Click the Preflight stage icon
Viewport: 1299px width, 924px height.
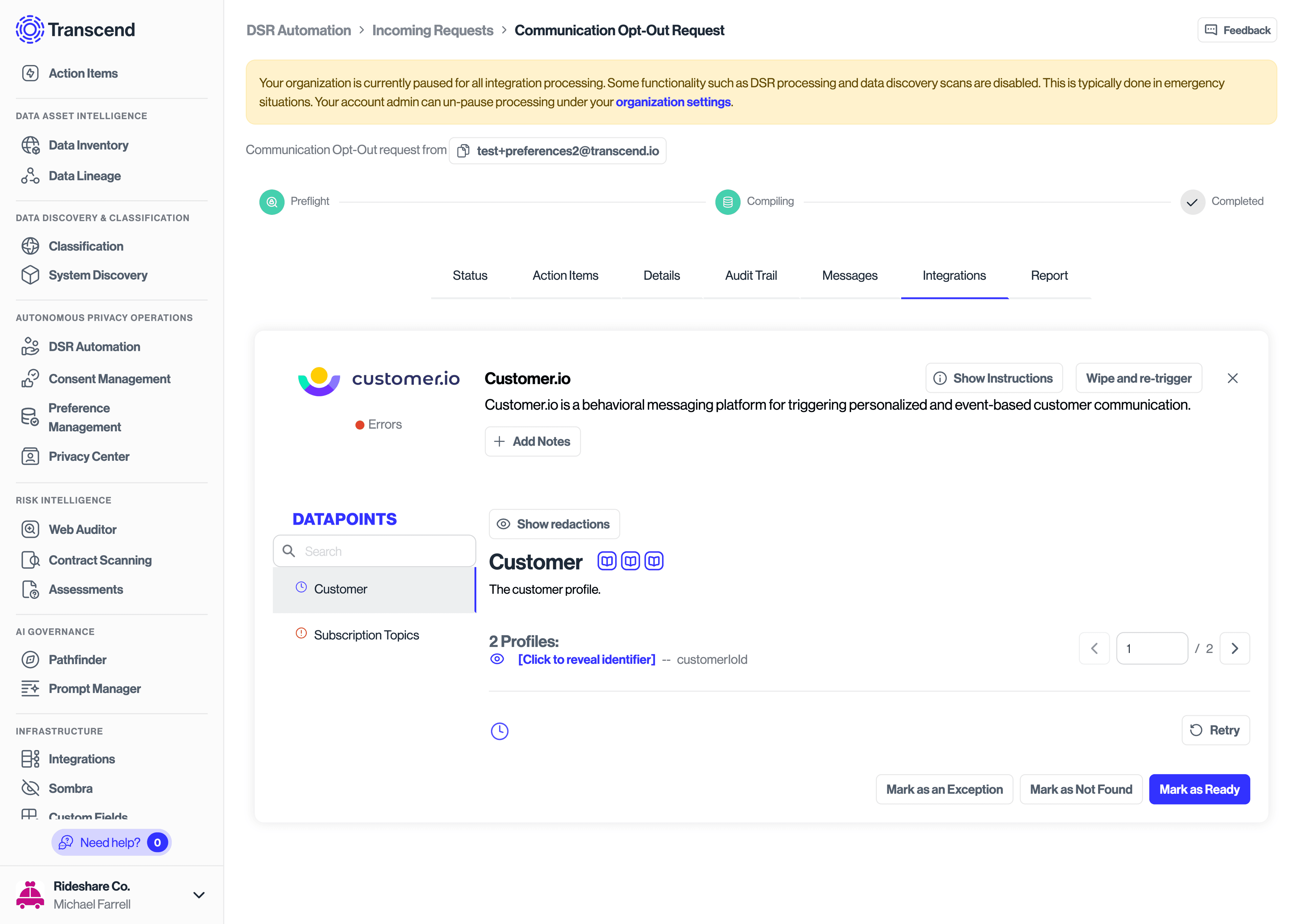point(272,202)
